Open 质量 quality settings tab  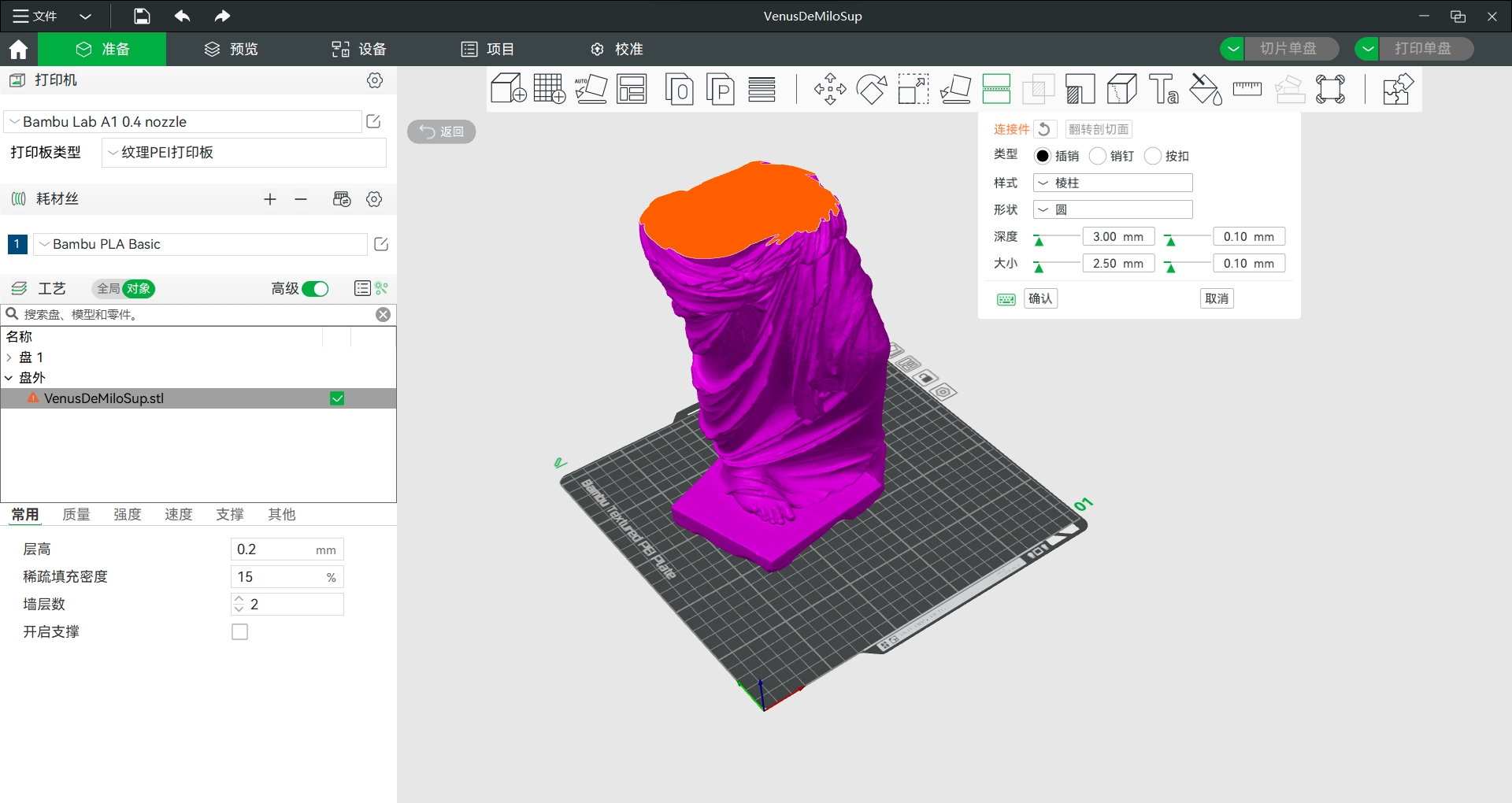click(76, 514)
